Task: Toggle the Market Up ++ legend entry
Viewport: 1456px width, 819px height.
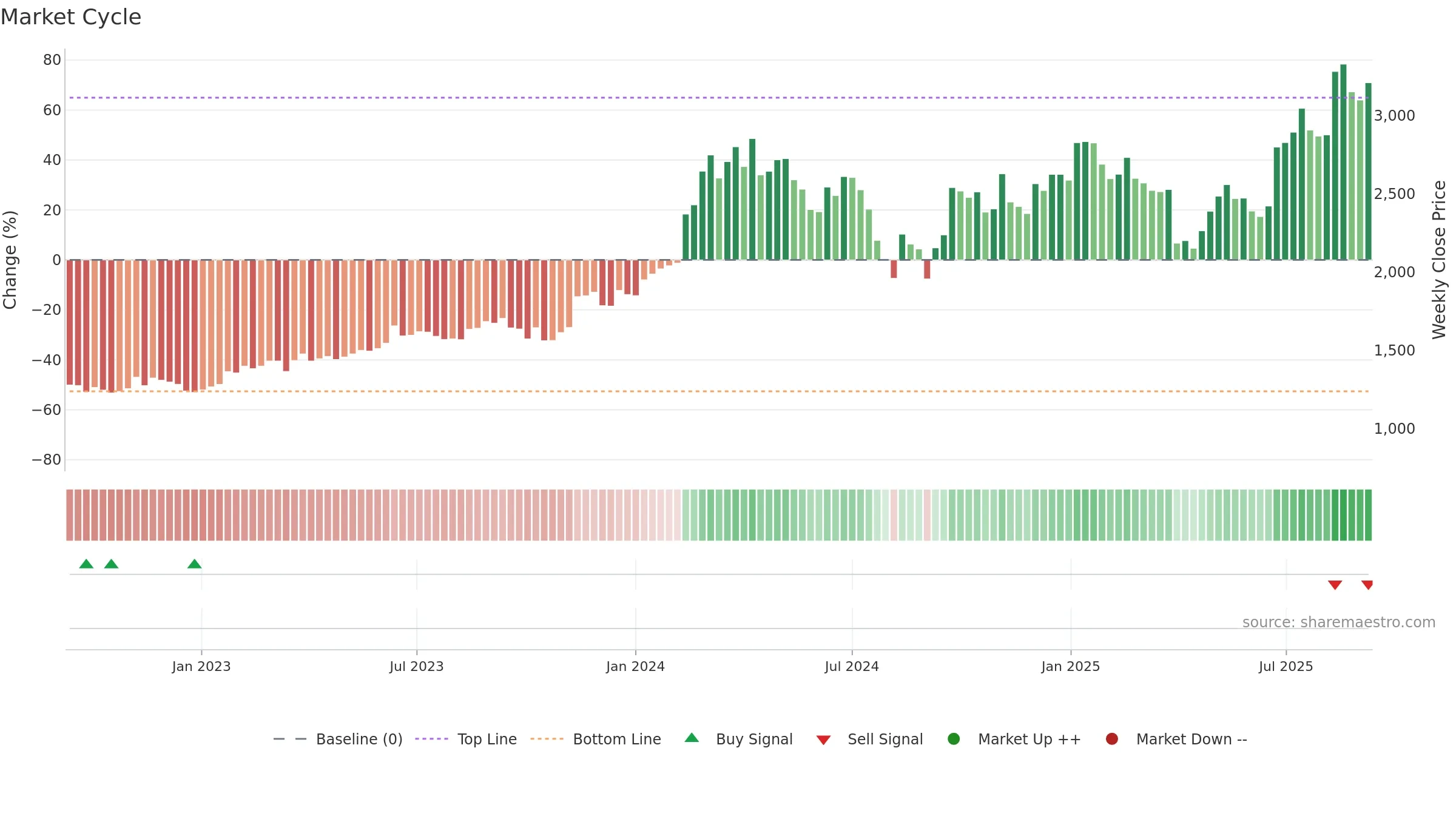Action: click(x=1014, y=739)
